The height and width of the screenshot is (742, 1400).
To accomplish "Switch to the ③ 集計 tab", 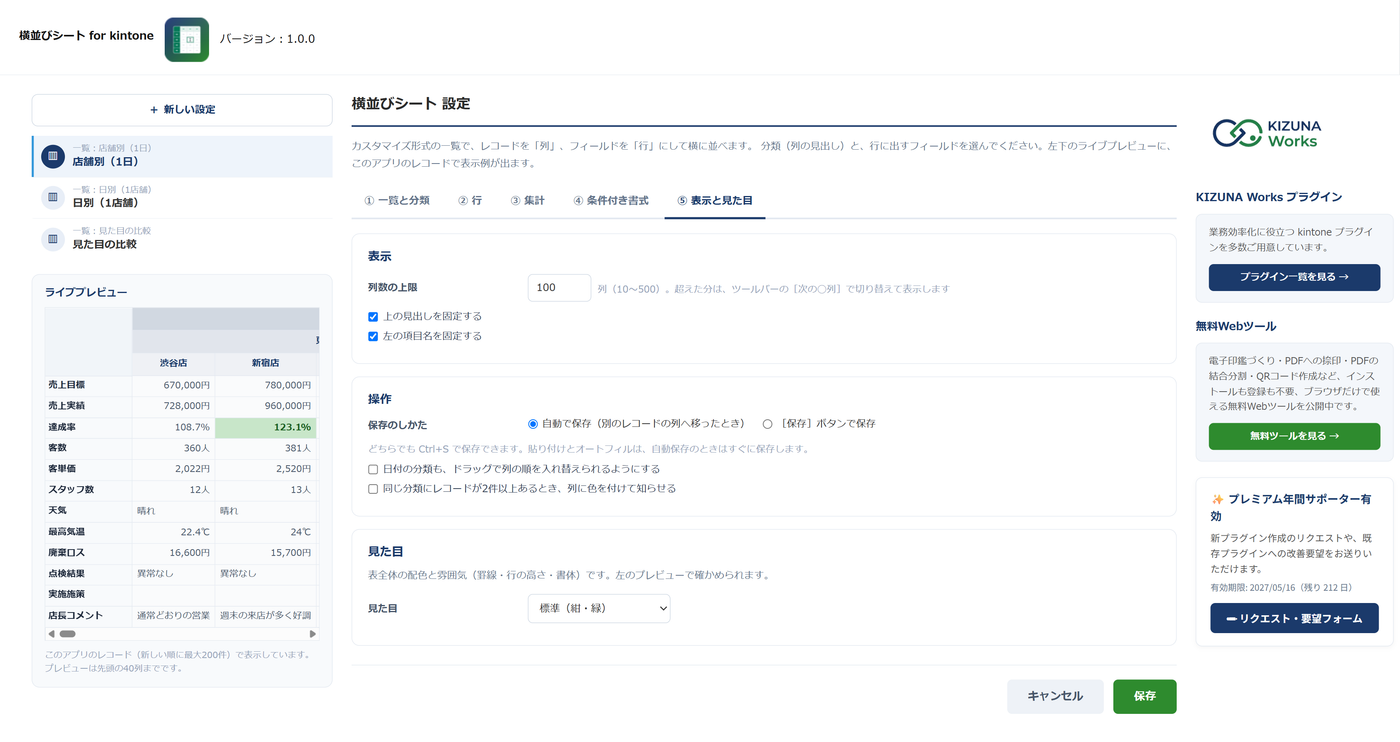I will pyautogui.click(x=527, y=201).
